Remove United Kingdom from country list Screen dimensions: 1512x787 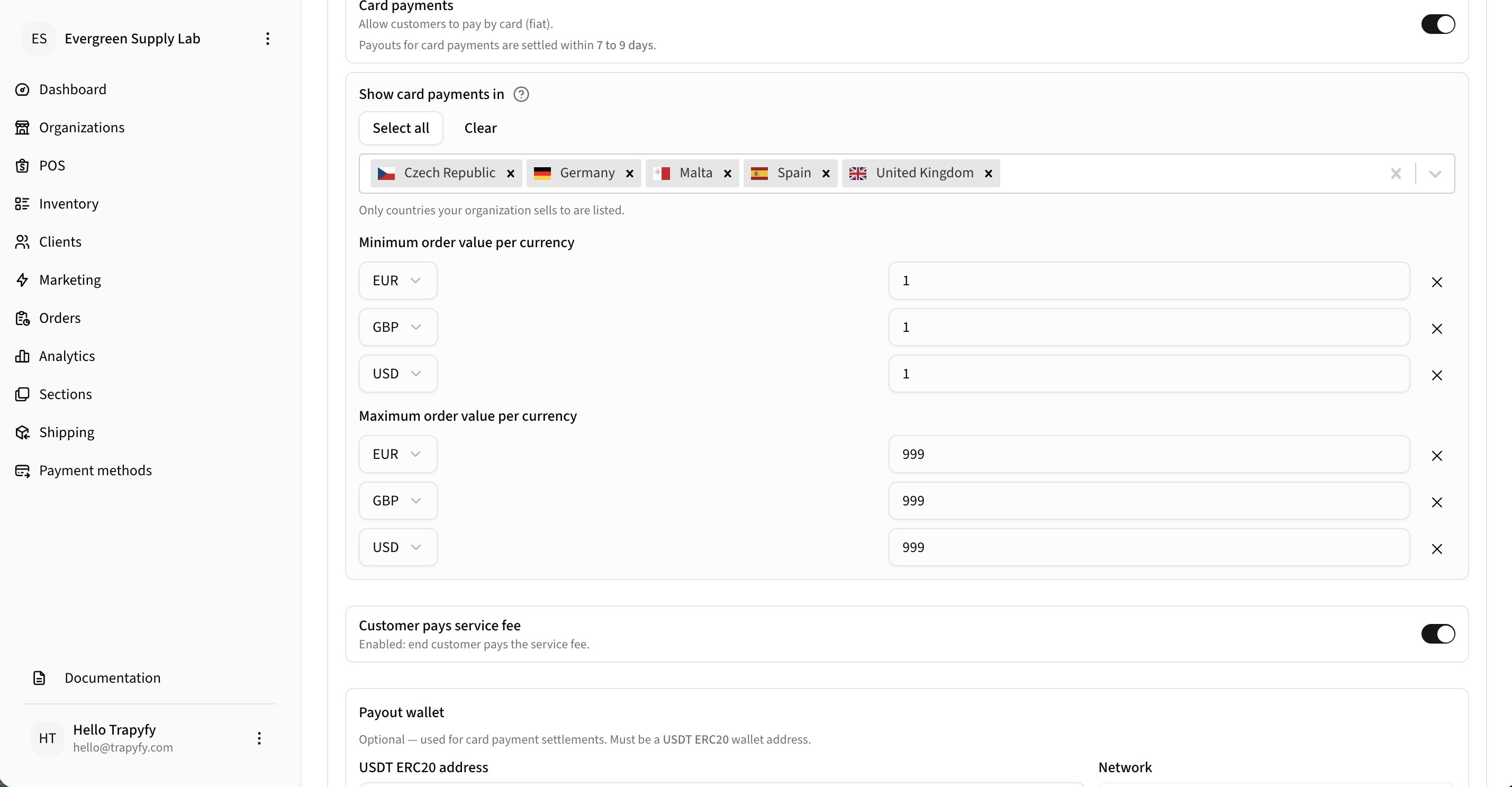point(989,174)
